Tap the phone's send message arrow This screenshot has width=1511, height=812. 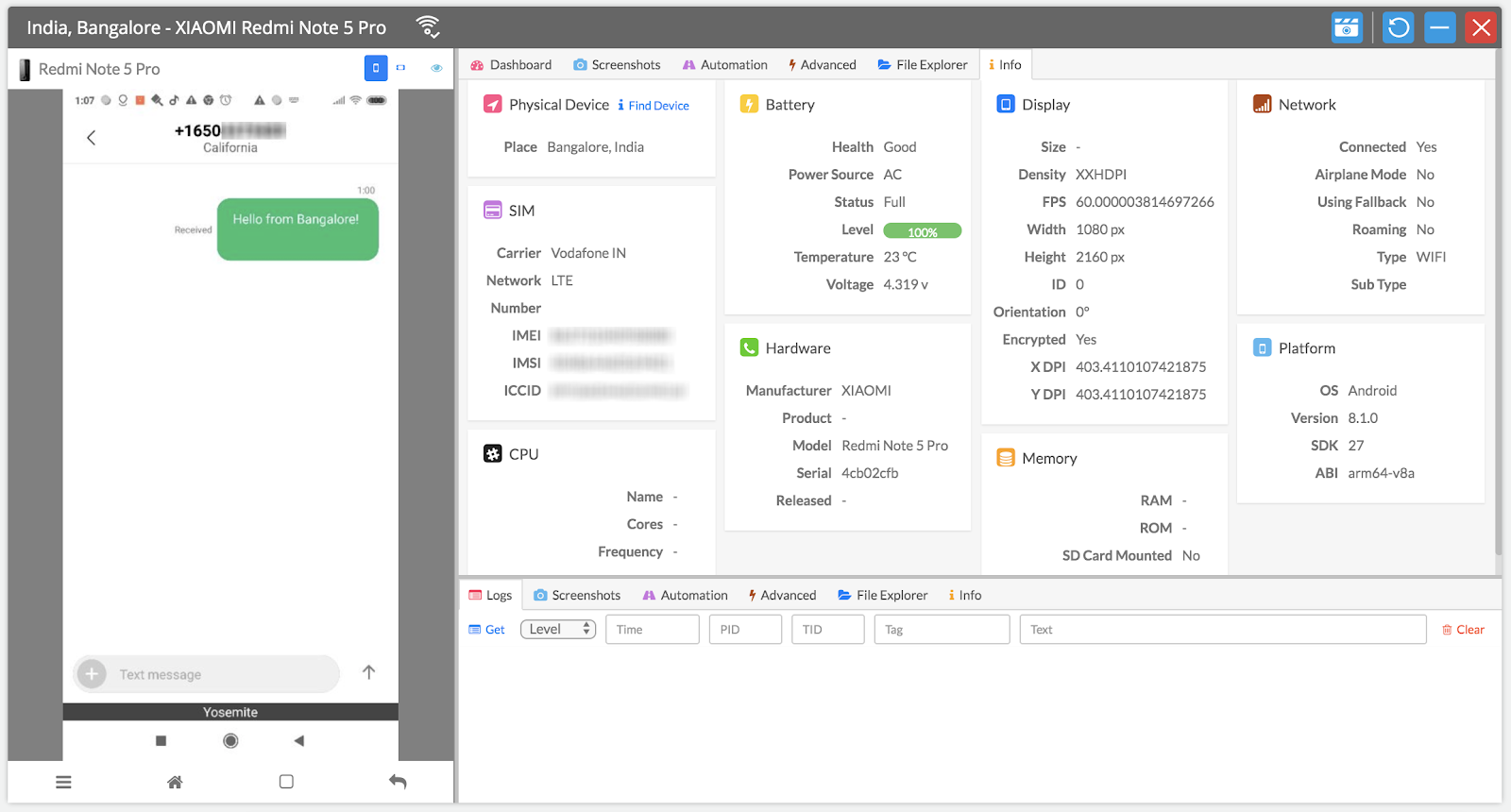click(x=369, y=672)
